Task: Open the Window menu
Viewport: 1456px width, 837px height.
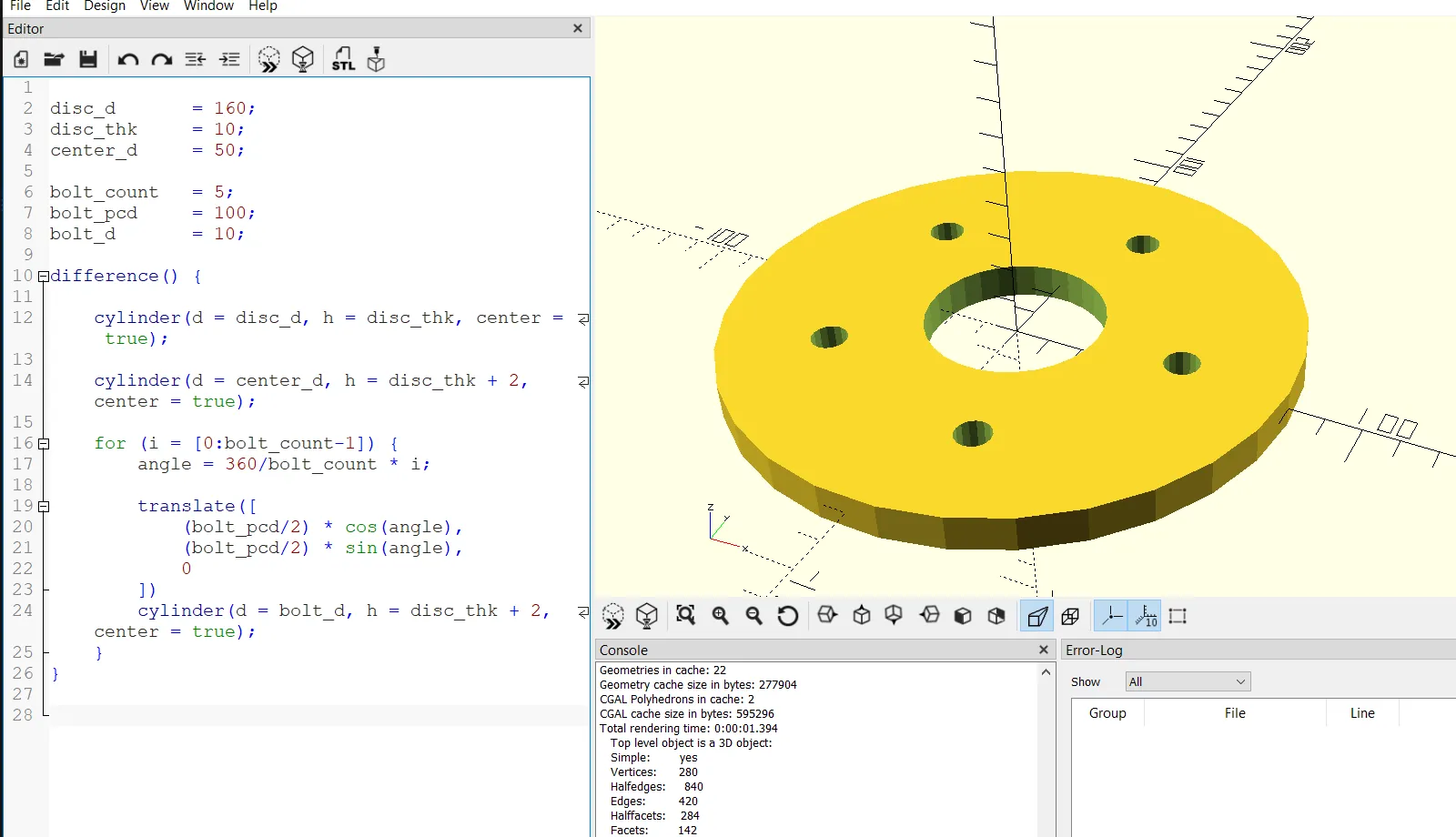Action: [208, 6]
